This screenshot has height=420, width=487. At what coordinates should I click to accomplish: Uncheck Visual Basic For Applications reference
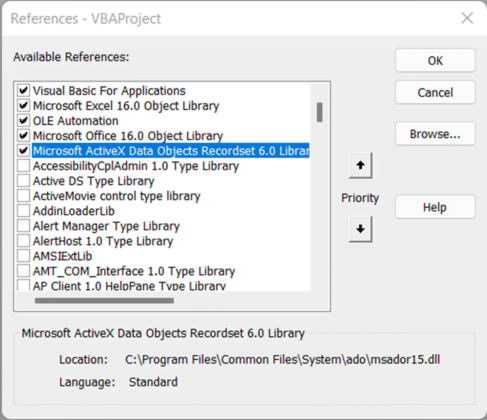[23, 91]
